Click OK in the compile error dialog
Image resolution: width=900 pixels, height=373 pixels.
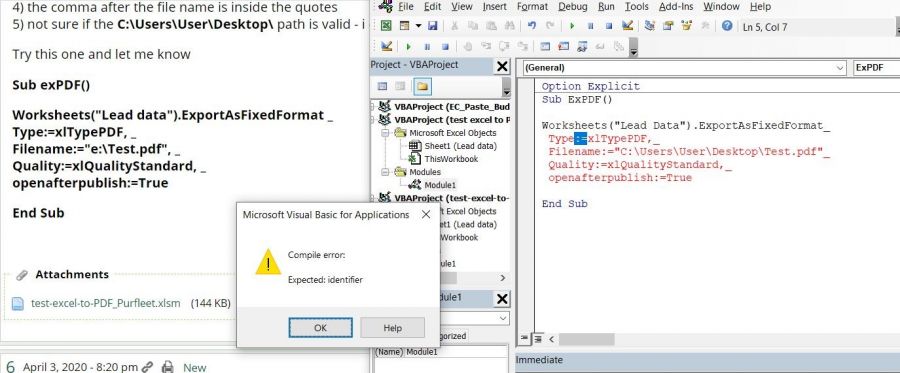[x=320, y=328]
